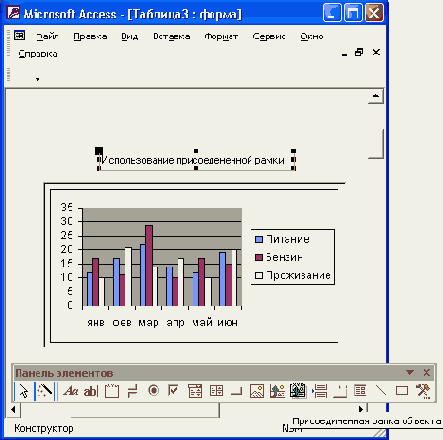Viewport: 443px width, 440px height.
Task: Open More Controls hammer-and-wrench icon
Action: 423,391
